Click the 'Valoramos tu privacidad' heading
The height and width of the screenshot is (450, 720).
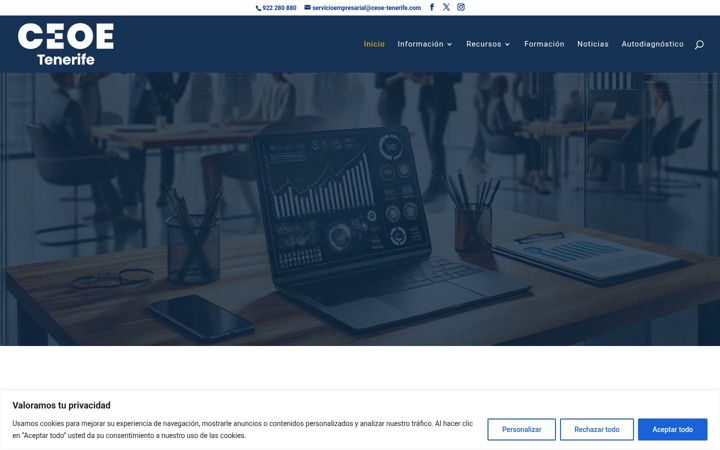pos(62,405)
